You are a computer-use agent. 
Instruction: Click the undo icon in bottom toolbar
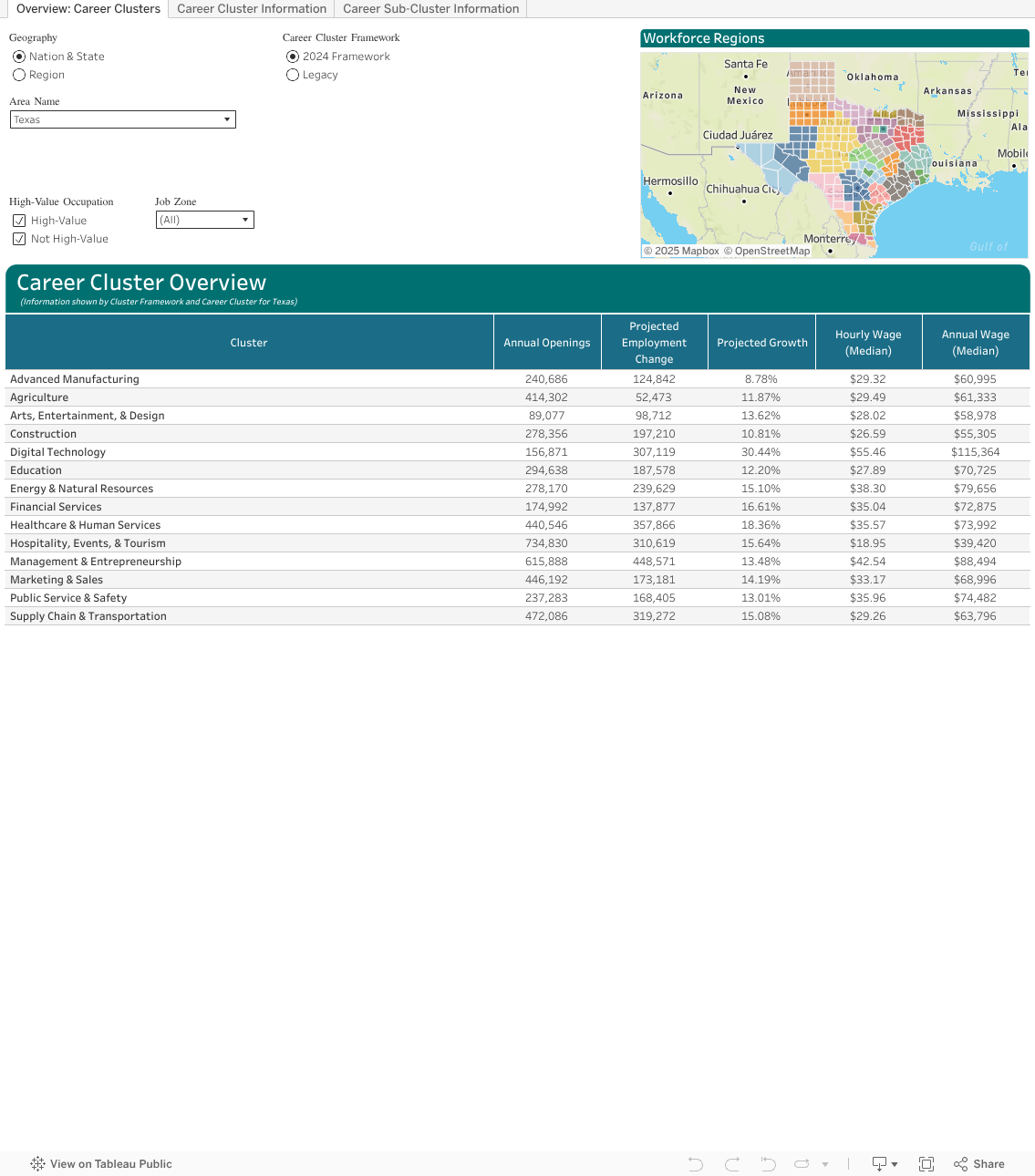click(696, 1164)
